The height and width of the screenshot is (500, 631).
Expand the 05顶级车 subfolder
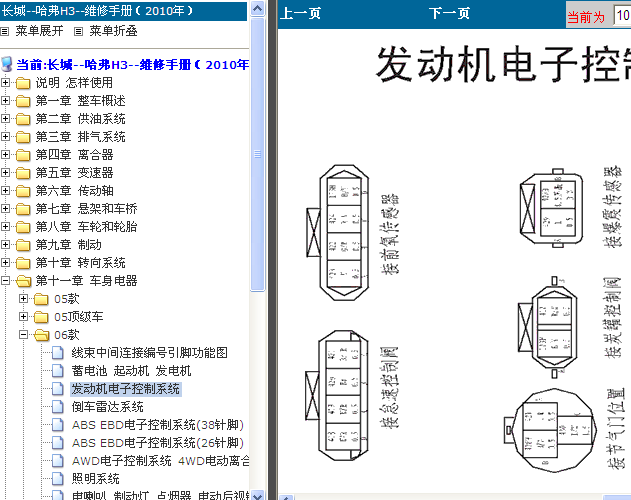pos(23,316)
